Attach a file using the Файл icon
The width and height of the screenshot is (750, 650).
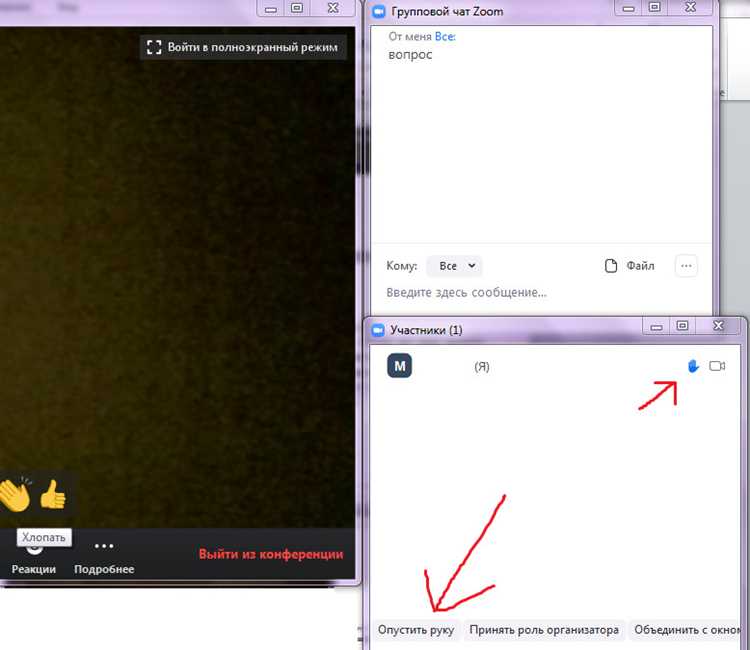point(611,266)
